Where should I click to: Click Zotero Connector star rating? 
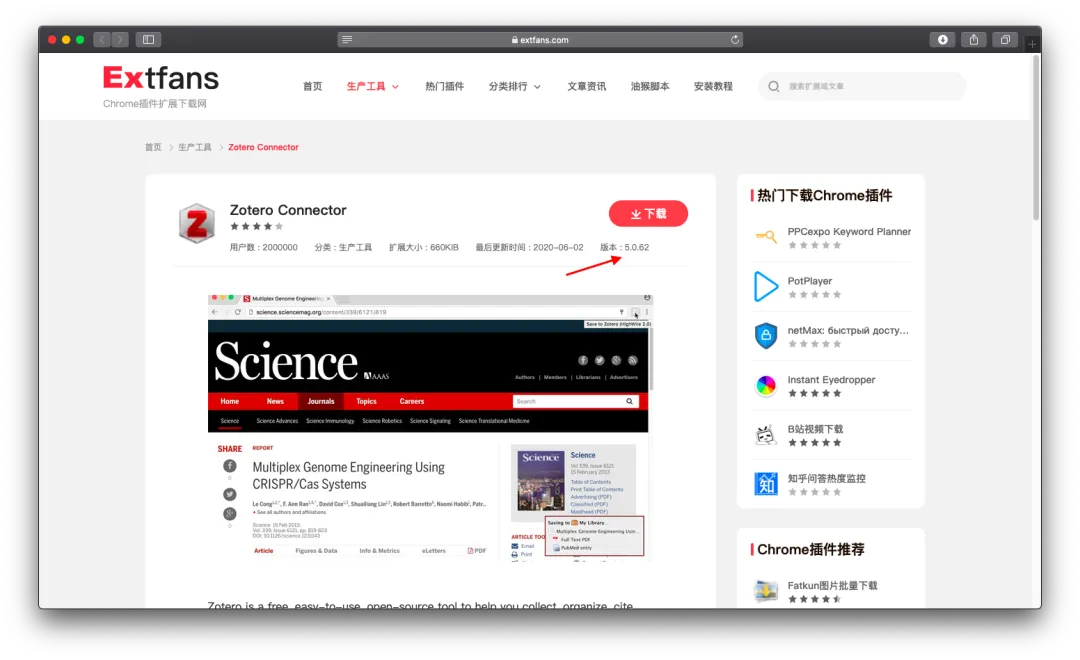tap(256, 227)
